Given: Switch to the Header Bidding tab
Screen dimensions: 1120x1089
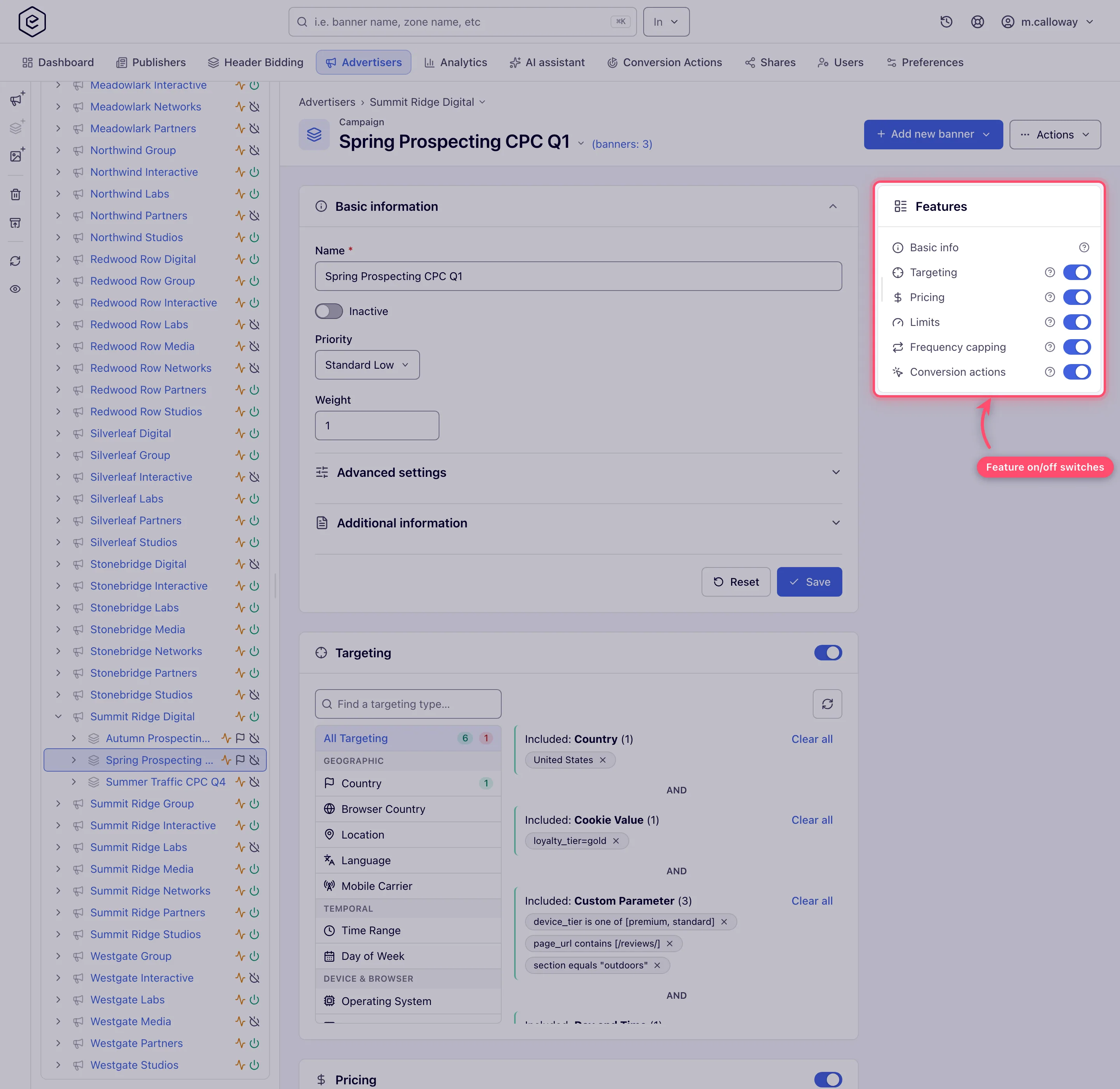Looking at the screenshot, I should pyautogui.click(x=255, y=62).
